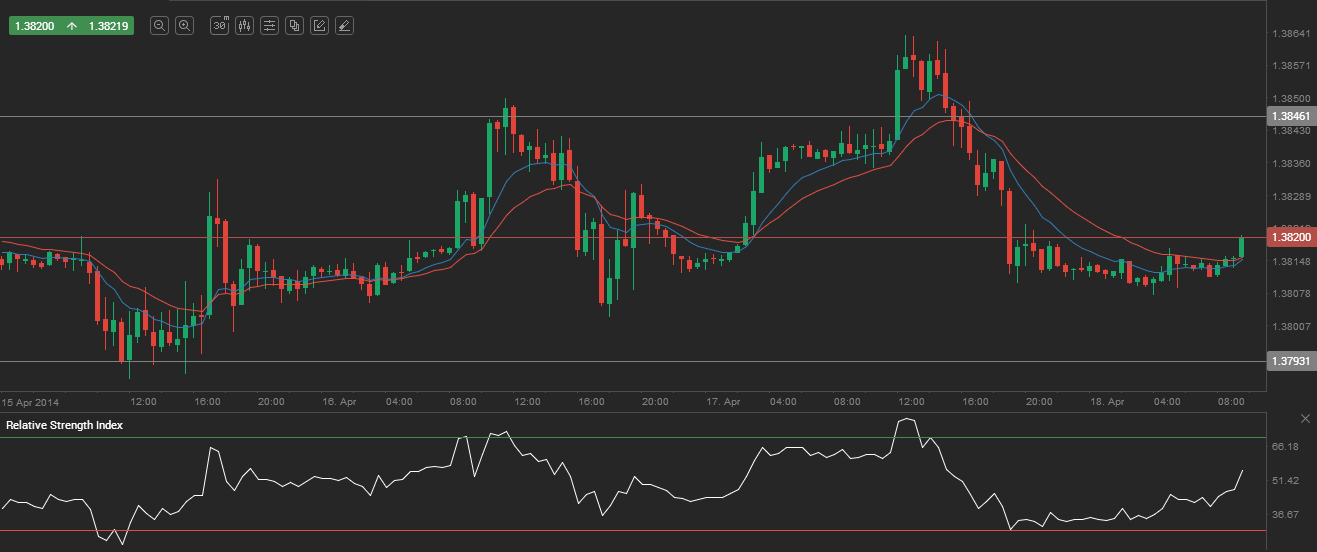Click the Relative Strength Index label

click(64, 425)
